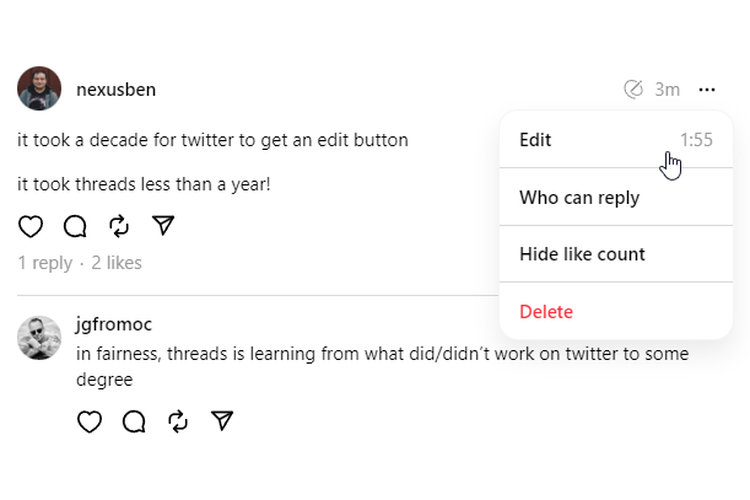The height and width of the screenshot is (500, 750).
Task: Open reply via nexusben post's comment icon
Action: [75, 226]
